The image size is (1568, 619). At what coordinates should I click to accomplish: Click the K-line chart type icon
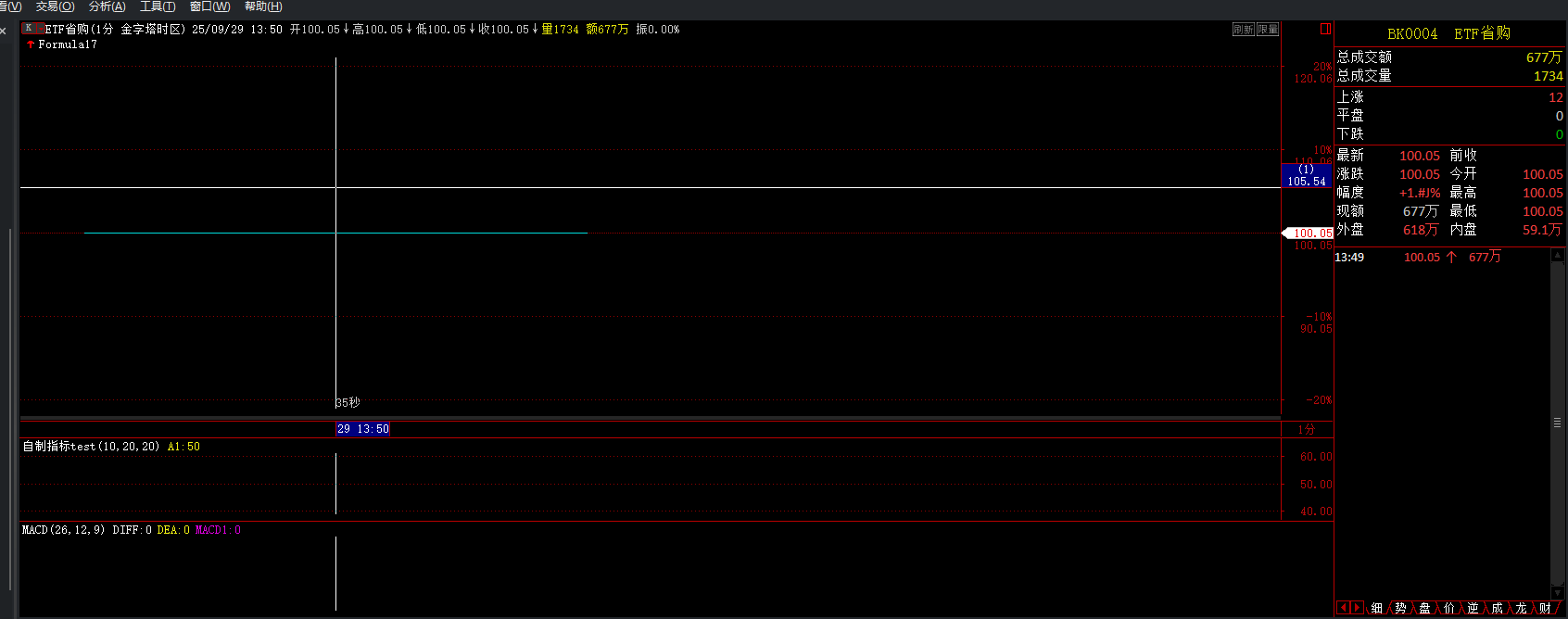tap(28, 29)
